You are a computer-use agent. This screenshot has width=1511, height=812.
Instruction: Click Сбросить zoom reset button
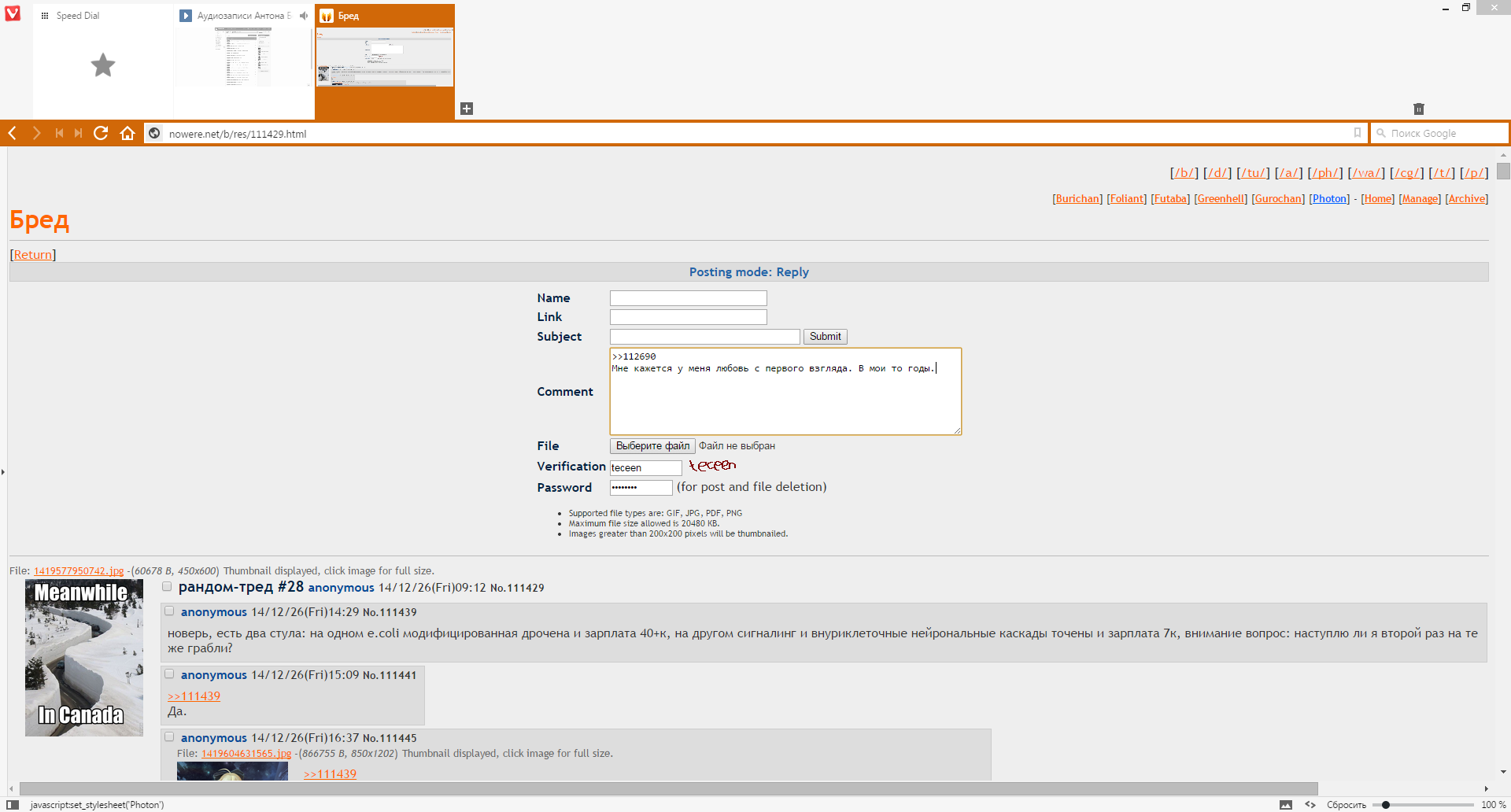point(1347,804)
